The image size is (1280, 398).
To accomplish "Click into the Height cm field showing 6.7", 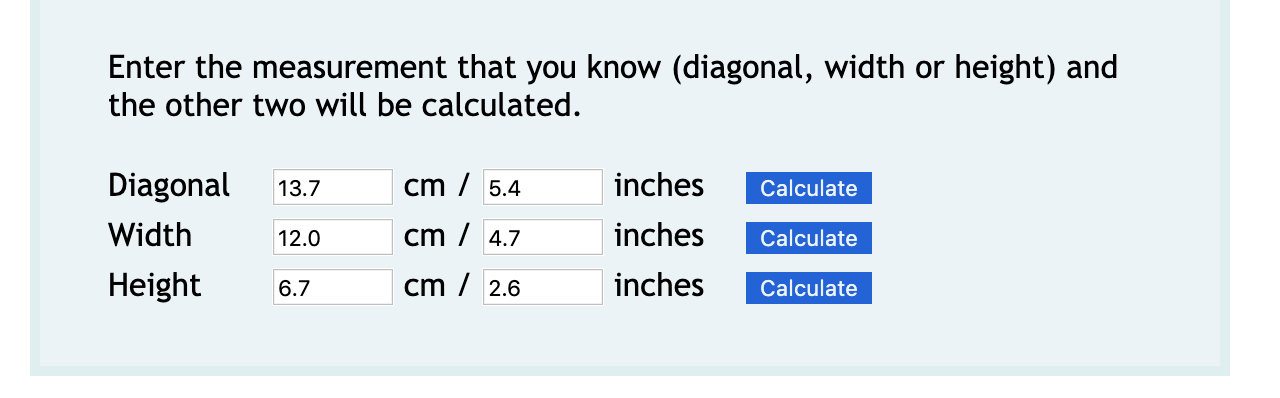I will pos(333,287).
